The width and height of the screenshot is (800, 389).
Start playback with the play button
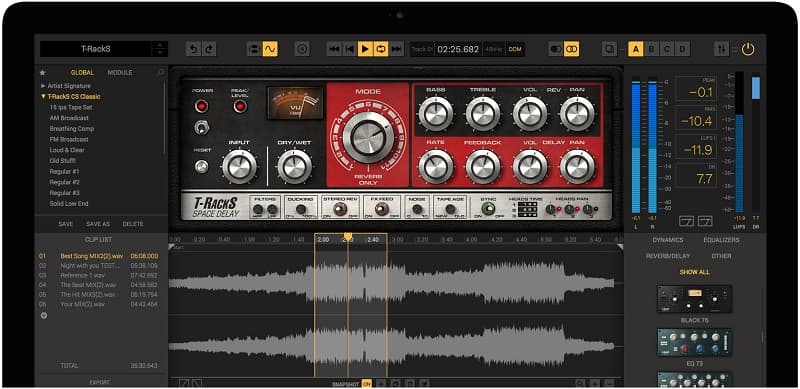(365, 49)
